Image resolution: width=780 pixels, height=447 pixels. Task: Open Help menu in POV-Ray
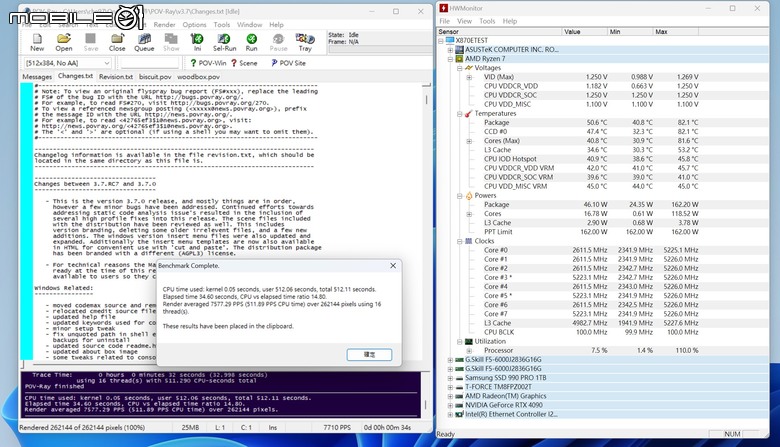click(x=276, y=24)
